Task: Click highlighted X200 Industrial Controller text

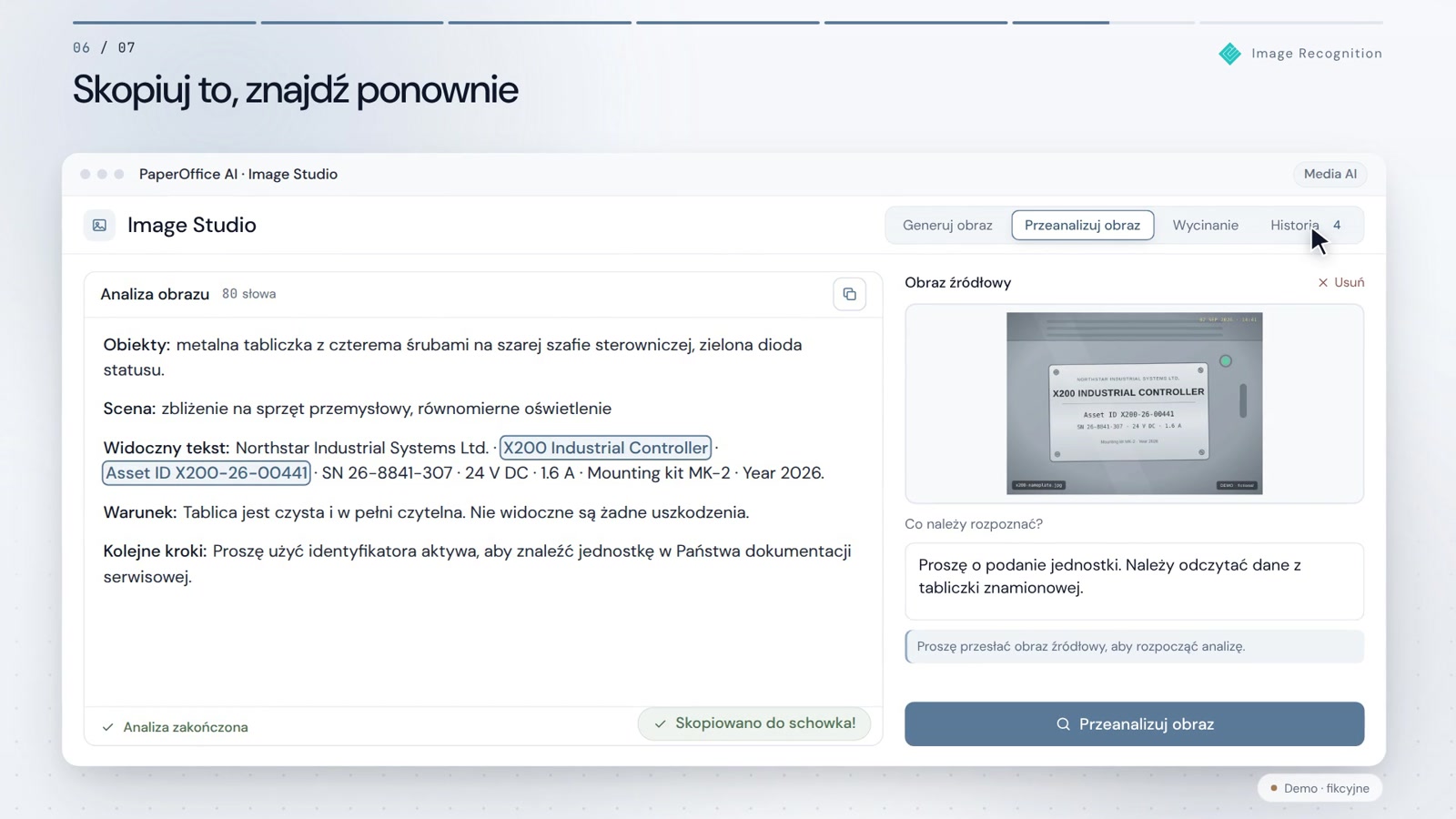Action: point(605,448)
